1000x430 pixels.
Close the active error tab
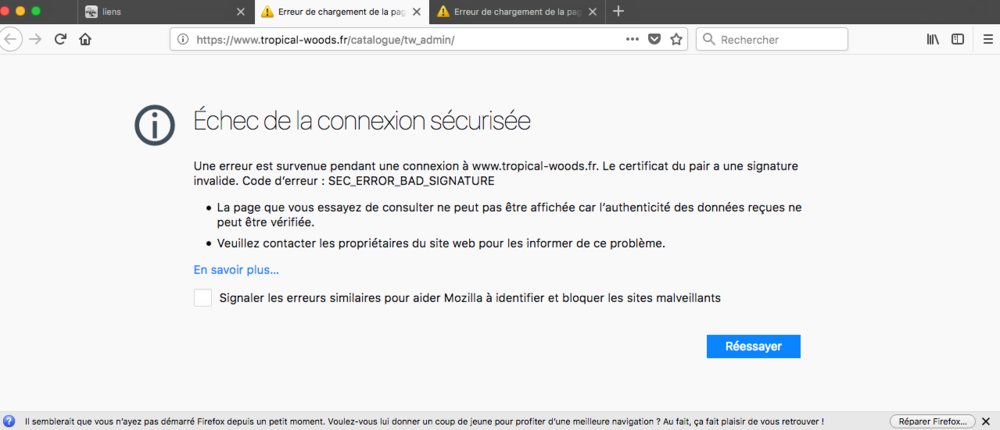[x=416, y=11]
